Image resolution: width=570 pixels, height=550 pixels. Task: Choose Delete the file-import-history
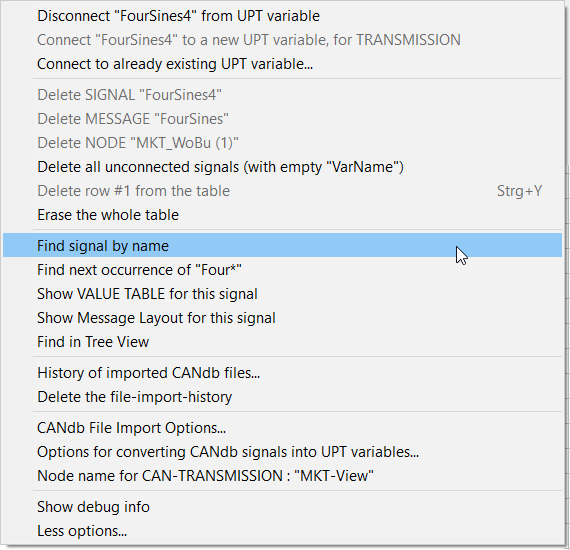click(x=282, y=397)
